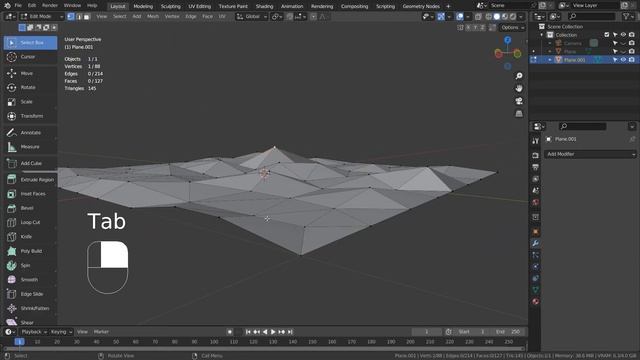Screen dimensions: 640x360
Task: Open the Object properties orange square tab
Action: (535, 232)
